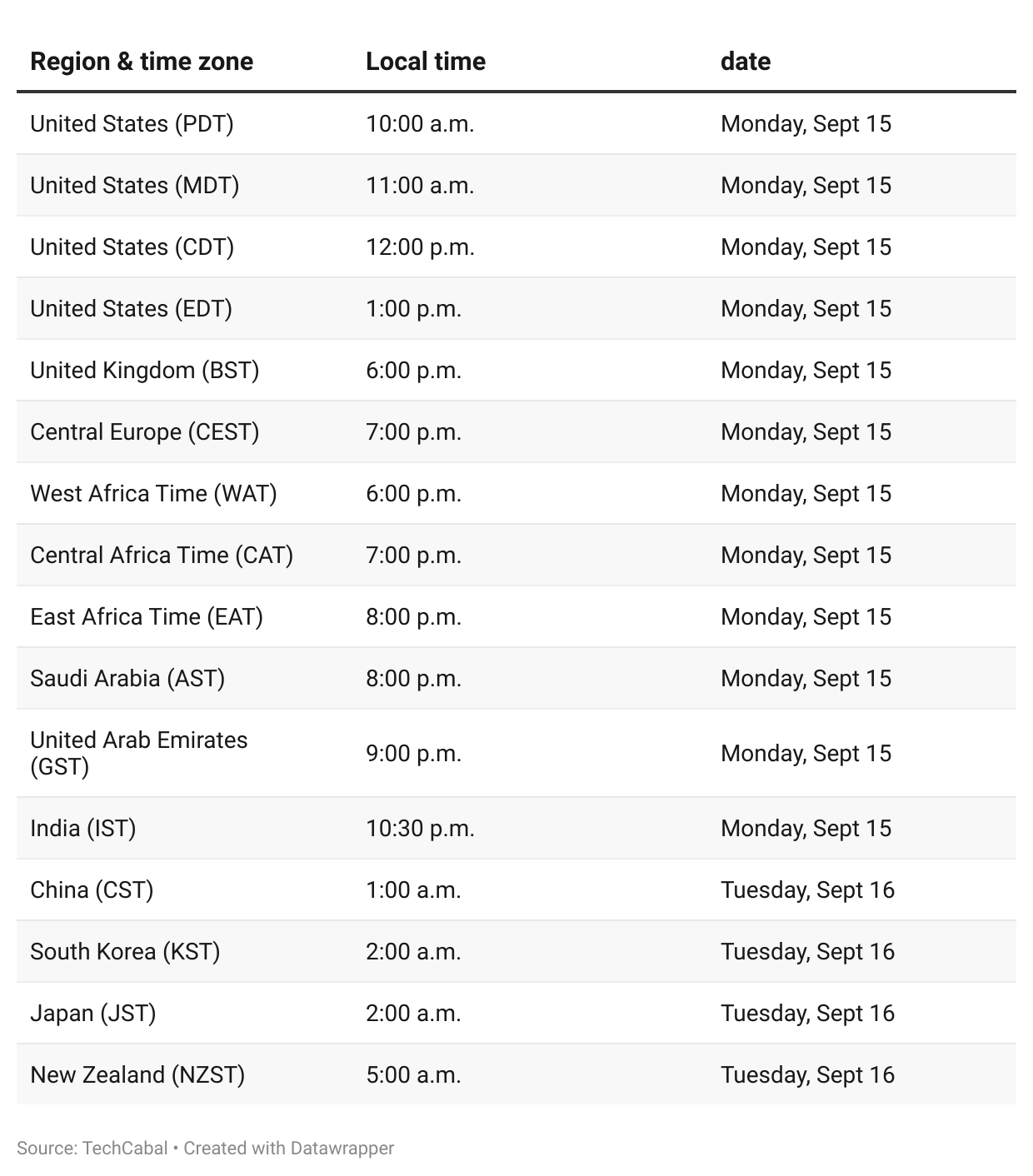Click the United States (EDT) row label
The image size is (1033, 1176).
131,308
